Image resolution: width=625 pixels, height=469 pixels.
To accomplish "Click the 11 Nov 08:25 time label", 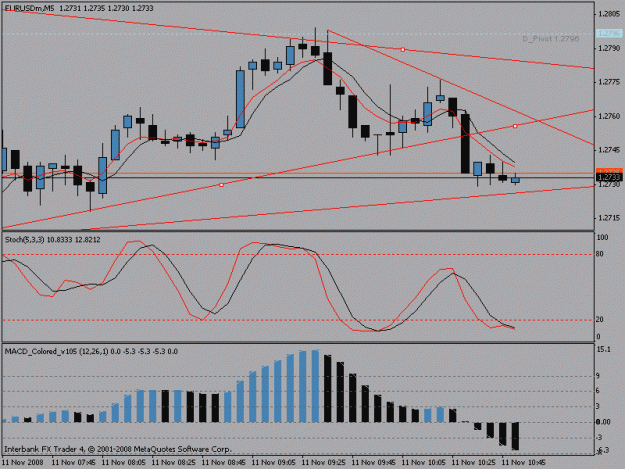I will tap(174, 463).
